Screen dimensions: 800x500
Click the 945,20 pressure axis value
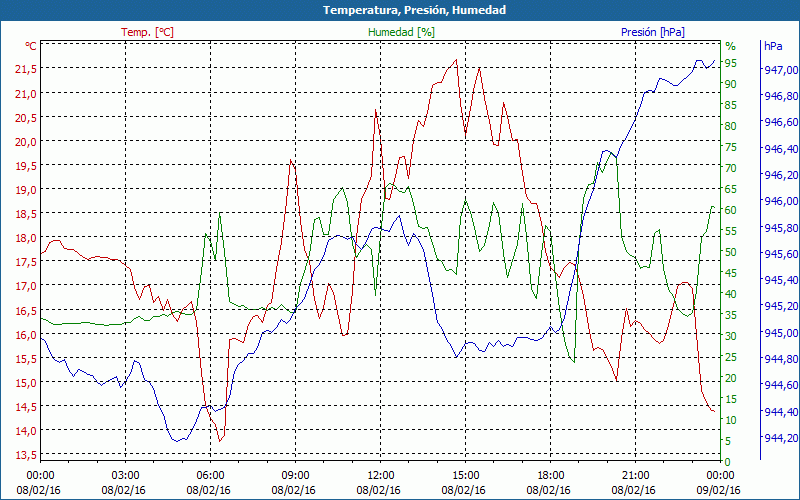point(781,306)
